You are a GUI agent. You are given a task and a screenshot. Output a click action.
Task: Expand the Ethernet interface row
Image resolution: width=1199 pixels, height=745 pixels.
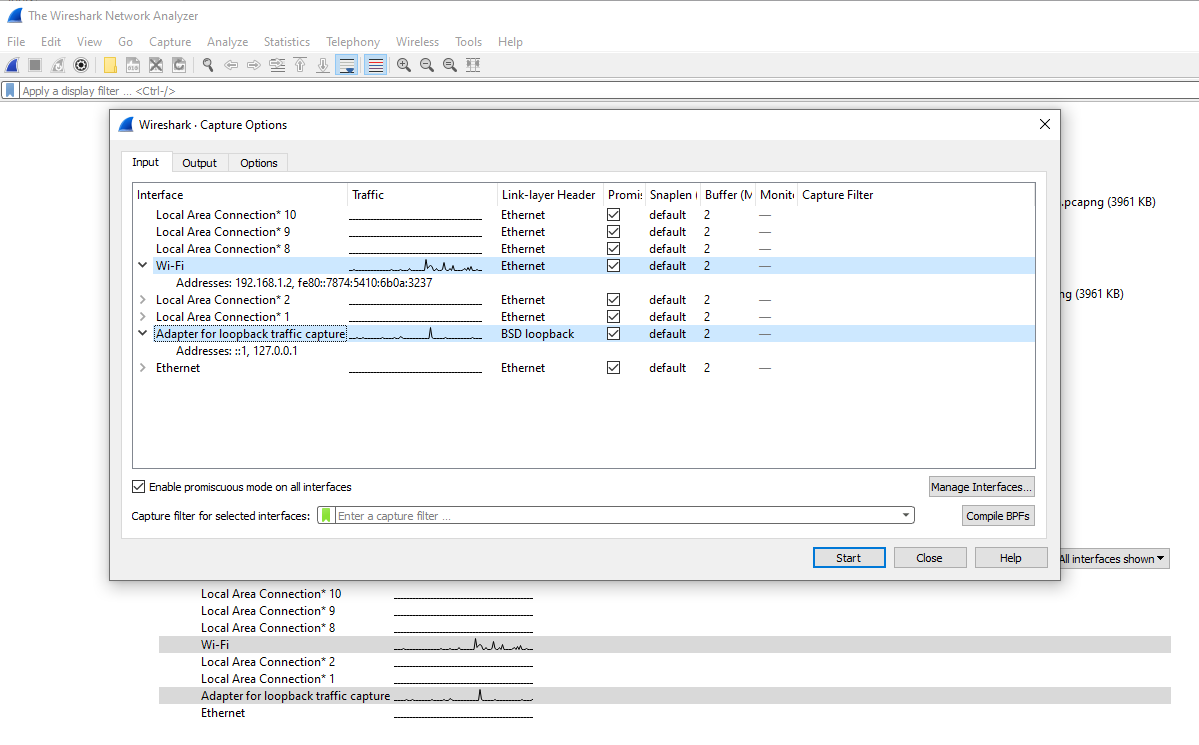point(142,368)
